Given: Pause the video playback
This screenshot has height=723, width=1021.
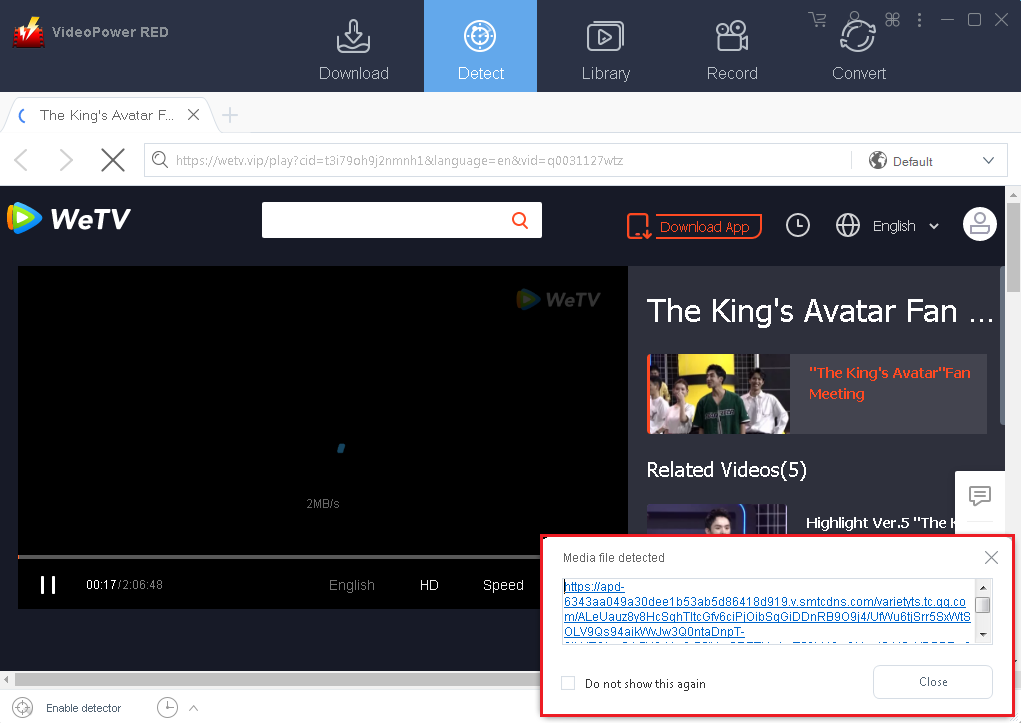Looking at the screenshot, I should tap(48, 585).
